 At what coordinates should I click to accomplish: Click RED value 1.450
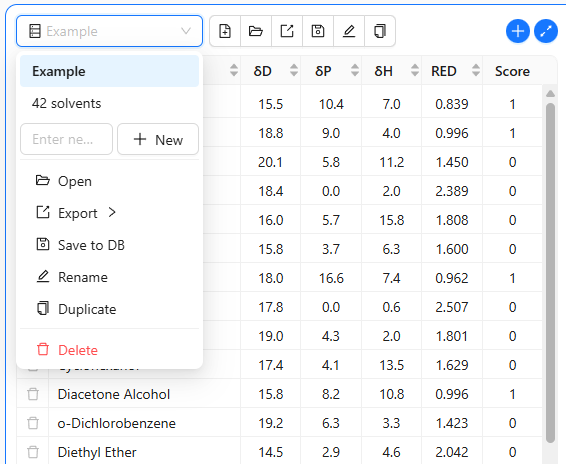(x=452, y=162)
